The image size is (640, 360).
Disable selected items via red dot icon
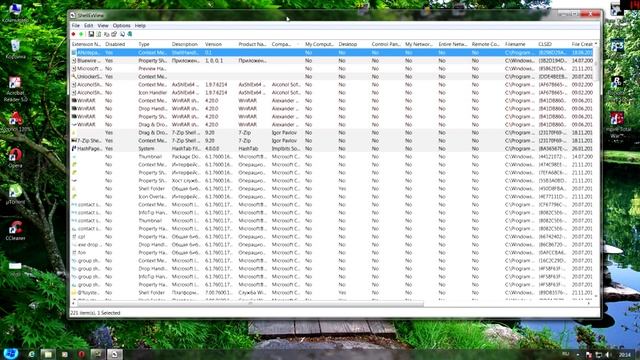73,34
